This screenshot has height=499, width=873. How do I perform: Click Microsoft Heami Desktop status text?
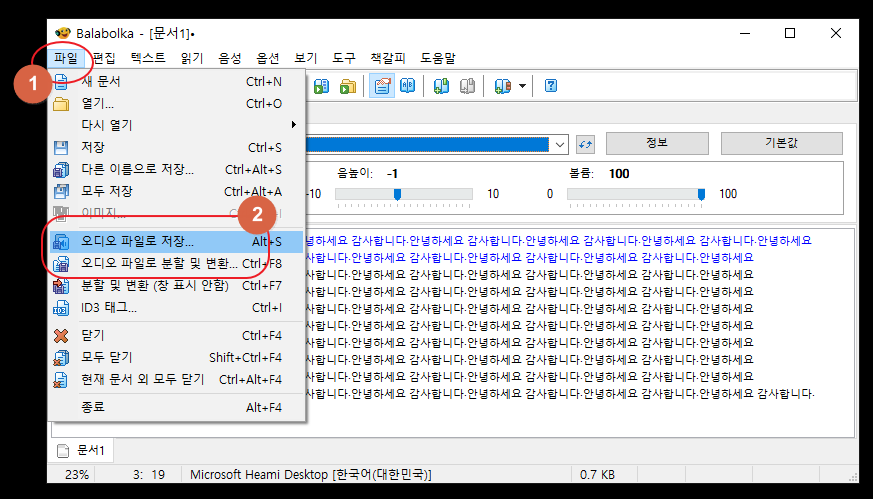311,474
